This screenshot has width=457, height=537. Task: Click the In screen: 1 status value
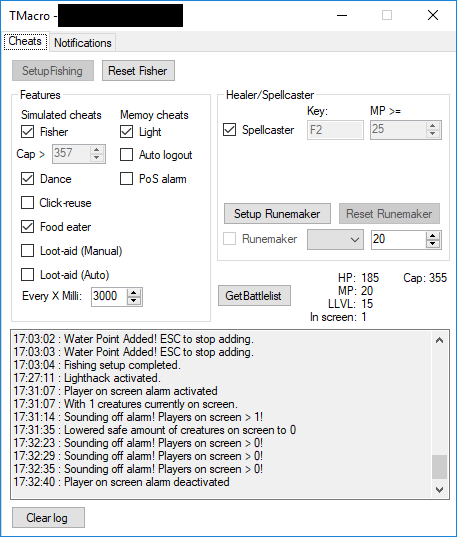coord(338,317)
